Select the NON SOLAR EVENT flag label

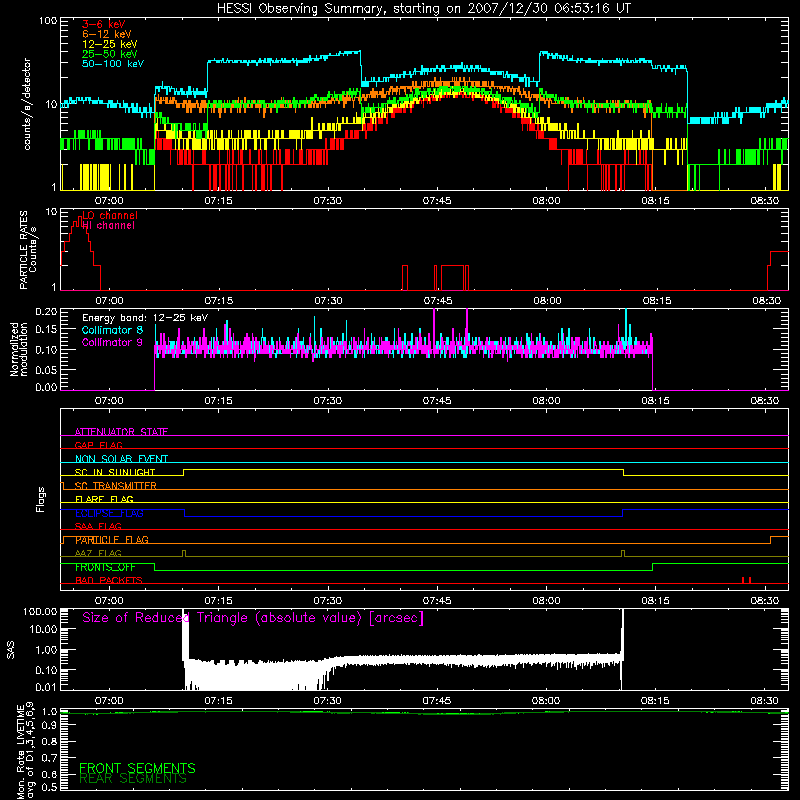(x=121, y=459)
